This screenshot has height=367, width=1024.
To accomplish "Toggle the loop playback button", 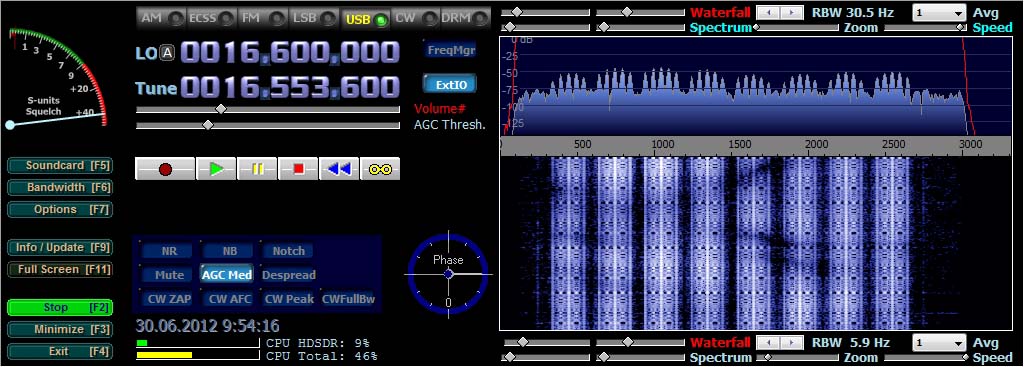I will pyautogui.click(x=380, y=169).
